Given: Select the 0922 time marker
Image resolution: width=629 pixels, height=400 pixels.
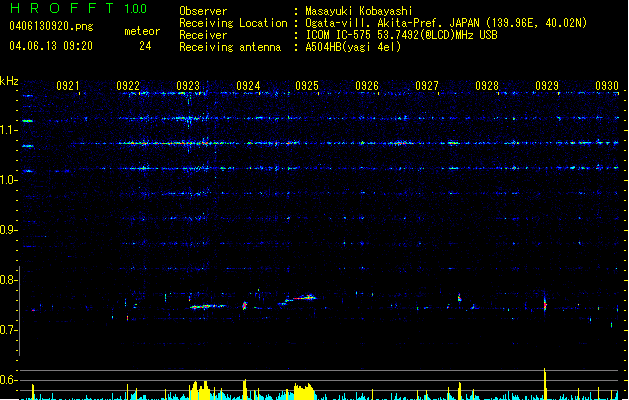Looking at the screenshot, I should pos(128,86).
